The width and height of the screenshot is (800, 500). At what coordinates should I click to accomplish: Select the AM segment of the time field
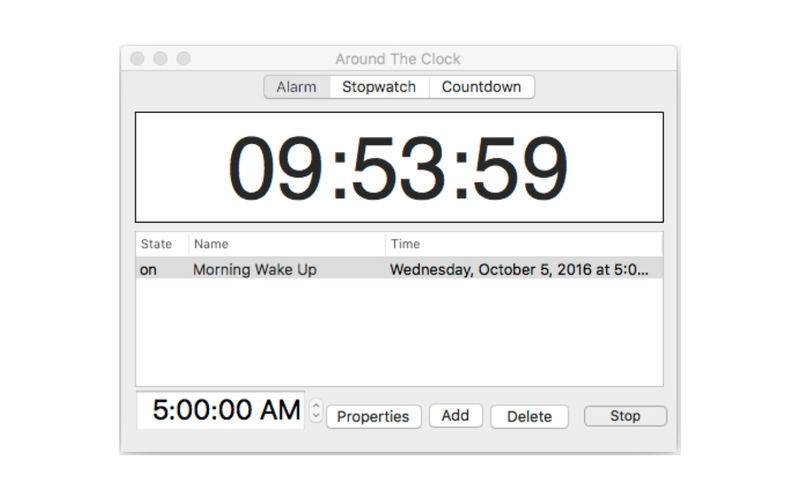point(280,410)
